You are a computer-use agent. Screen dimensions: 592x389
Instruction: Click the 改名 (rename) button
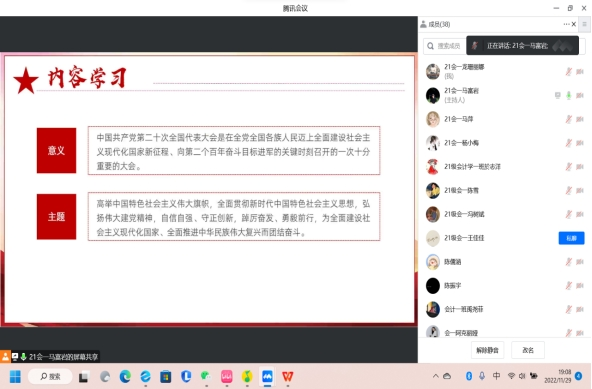[528, 350]
